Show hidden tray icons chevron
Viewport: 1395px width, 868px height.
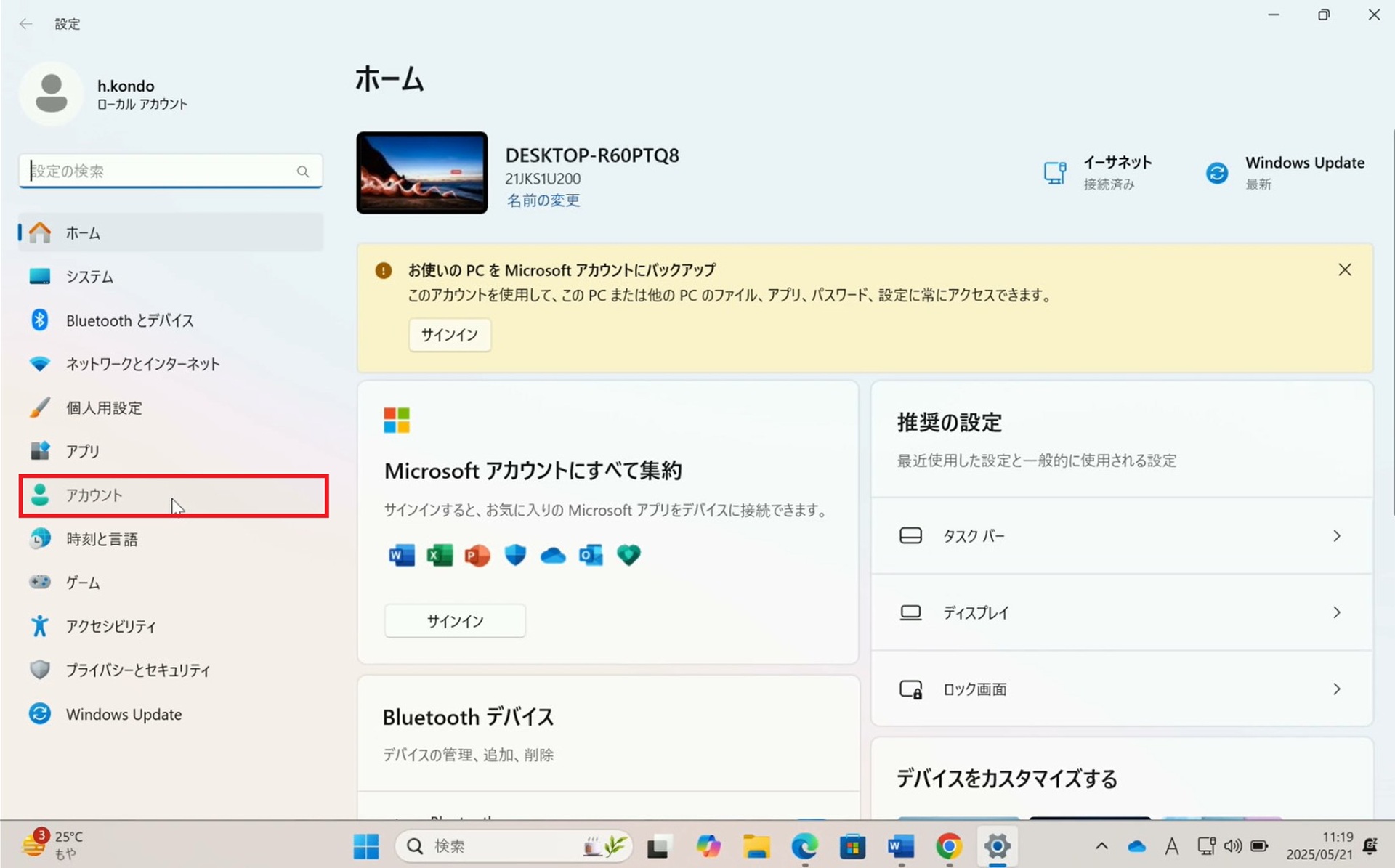click(1101, 846)
